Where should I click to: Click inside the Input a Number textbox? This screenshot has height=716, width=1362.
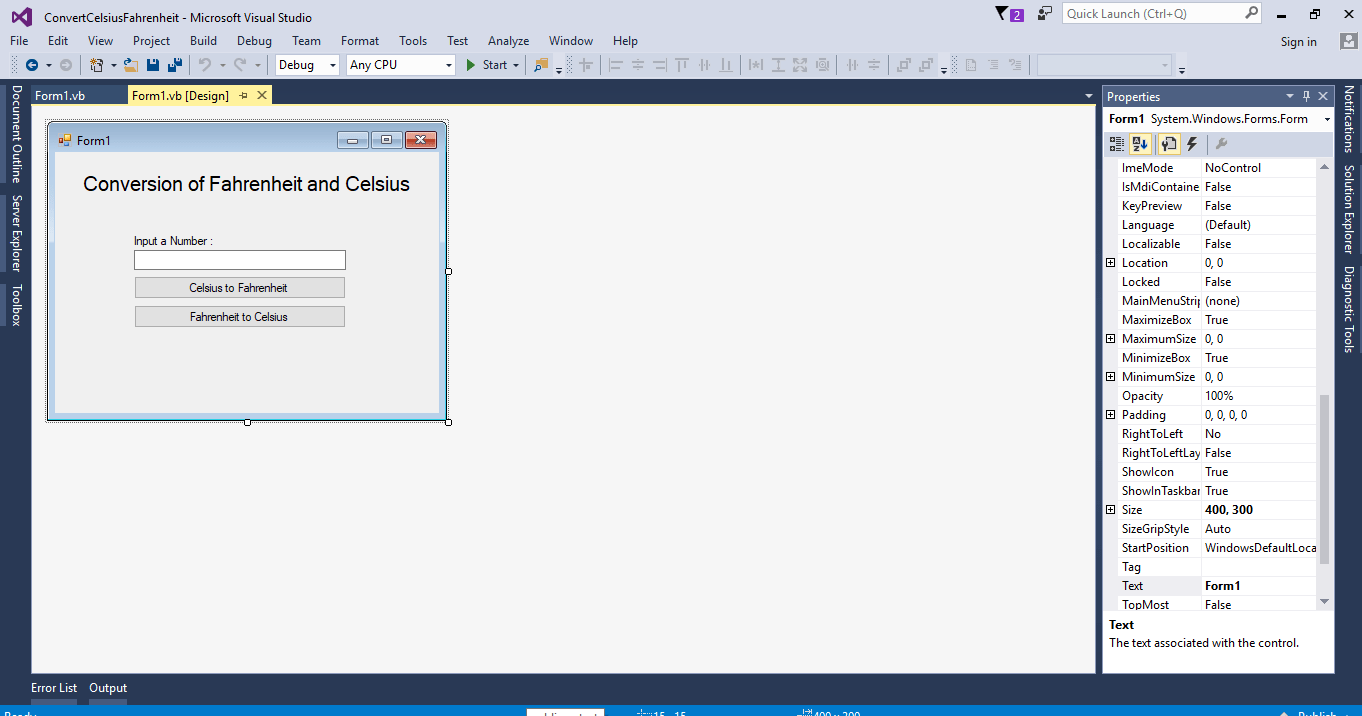click(239, 260)
